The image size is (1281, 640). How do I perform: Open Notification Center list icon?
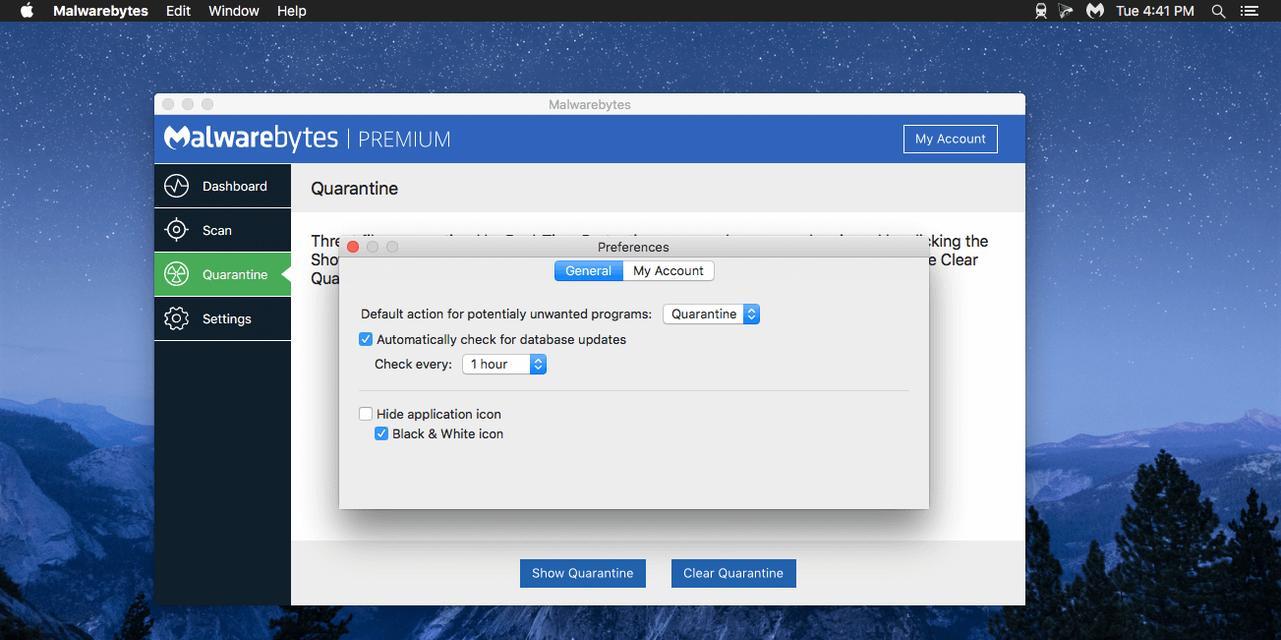[x=1249, y=10]
